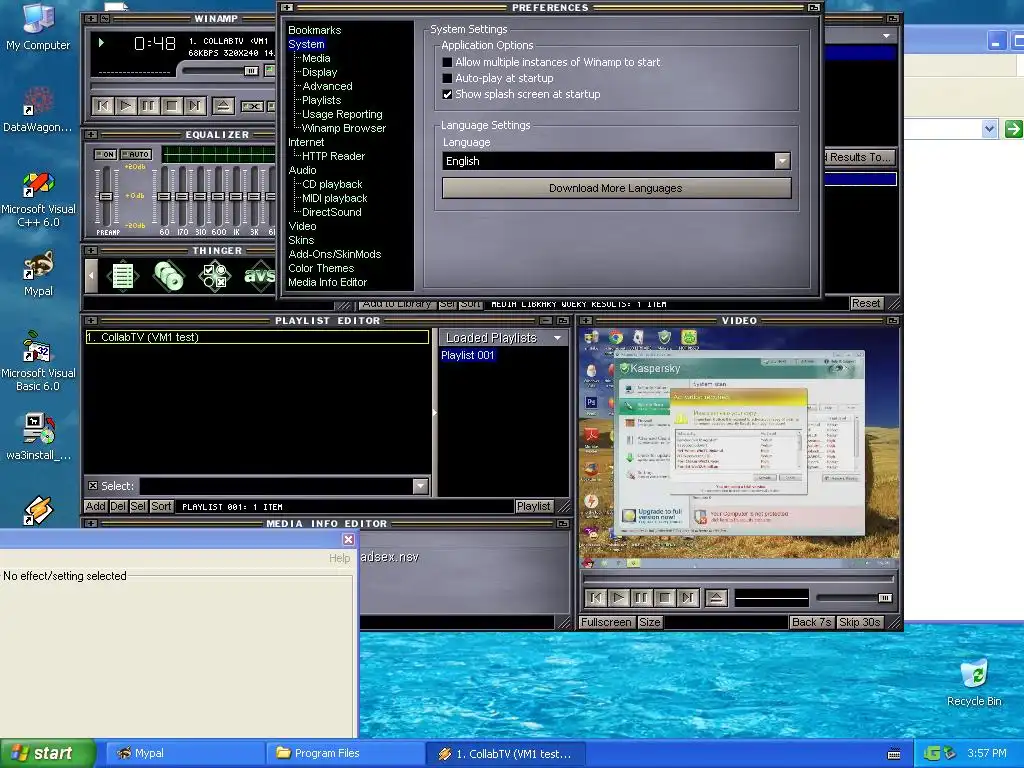Screen dimensions: 1024x768
Task: Click Video window volume slider handle
Action: (885, 598)
